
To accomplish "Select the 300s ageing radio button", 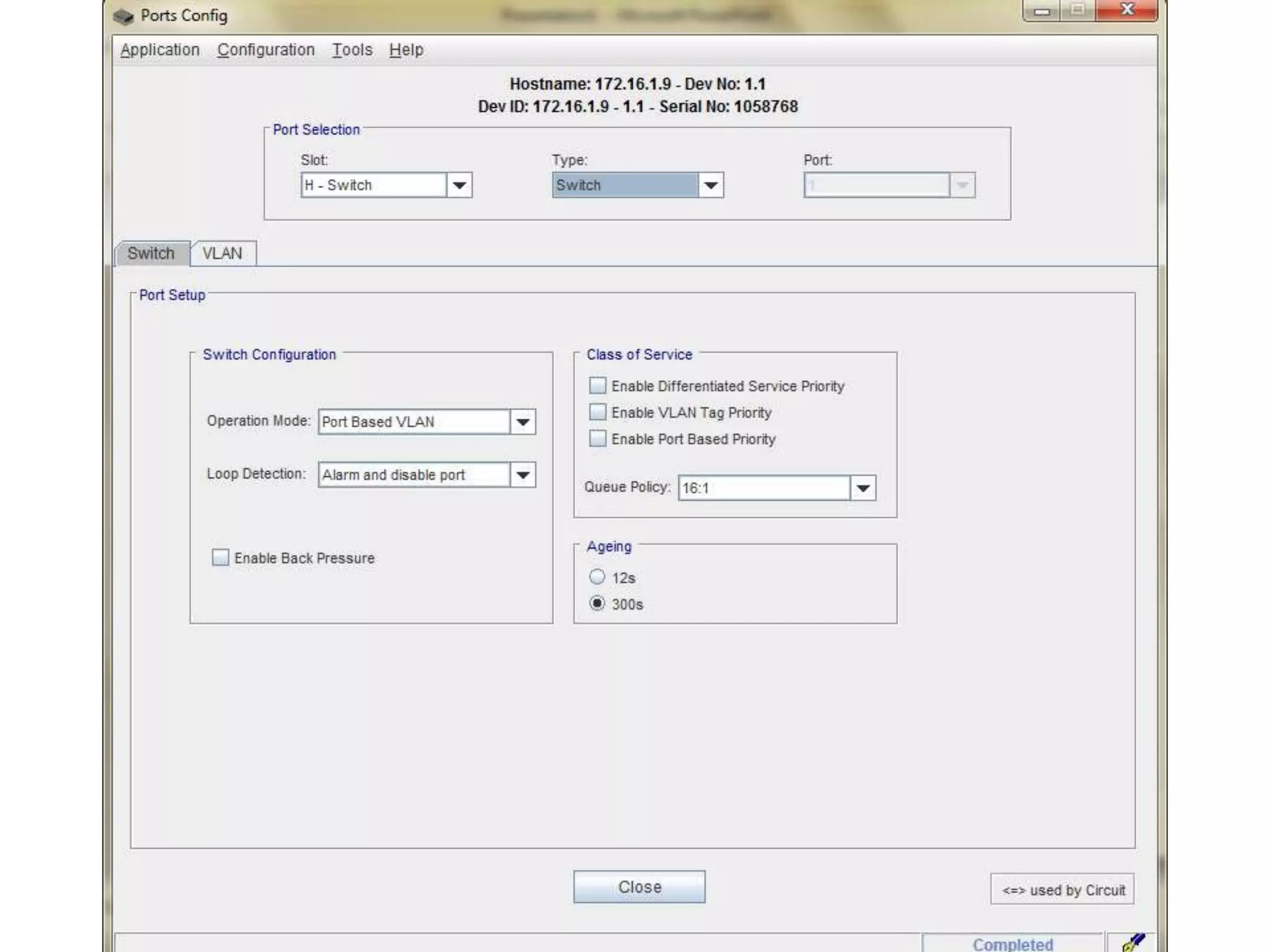I will [597, 604].
